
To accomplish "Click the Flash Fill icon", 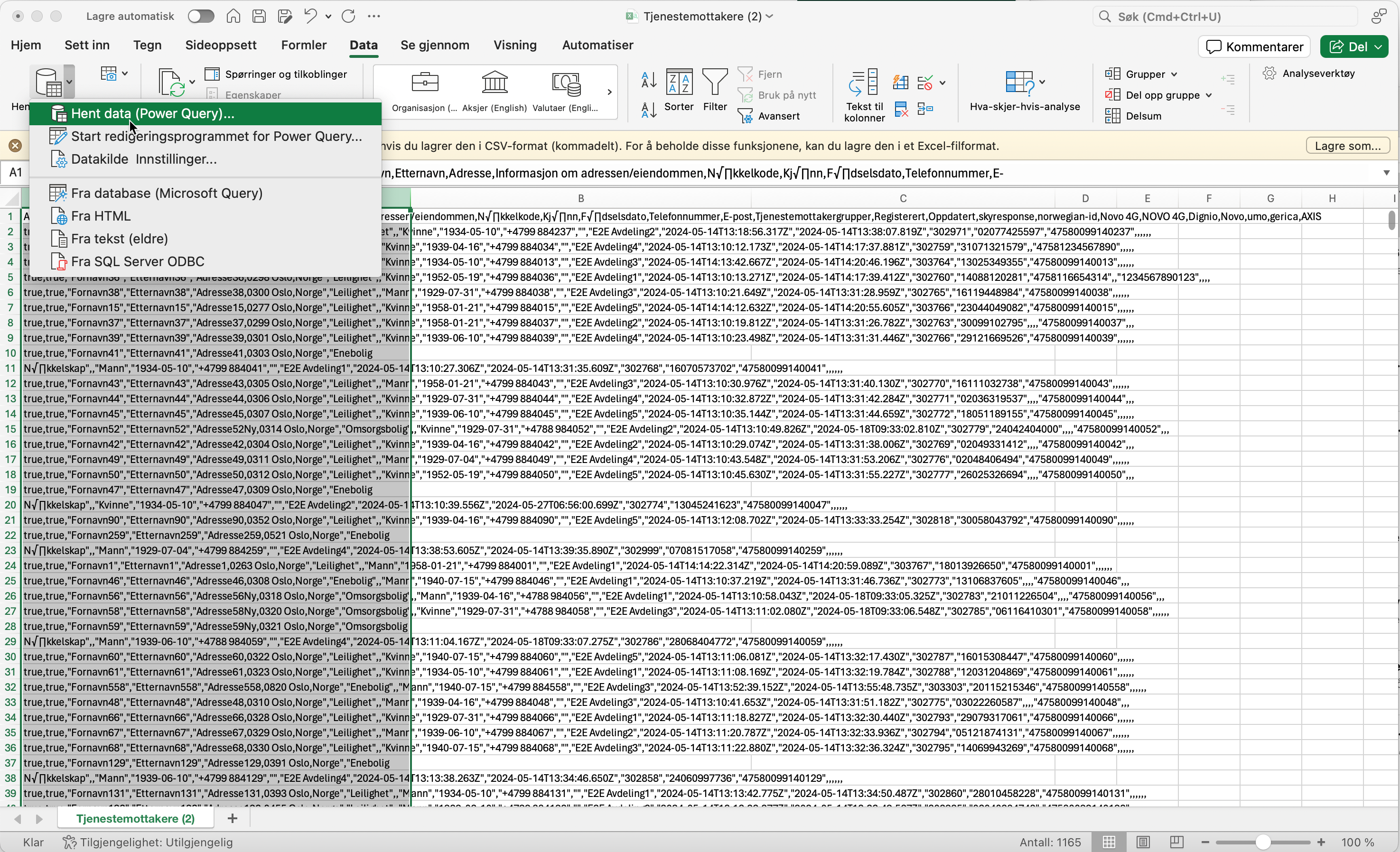I will [x=901, y=83].
